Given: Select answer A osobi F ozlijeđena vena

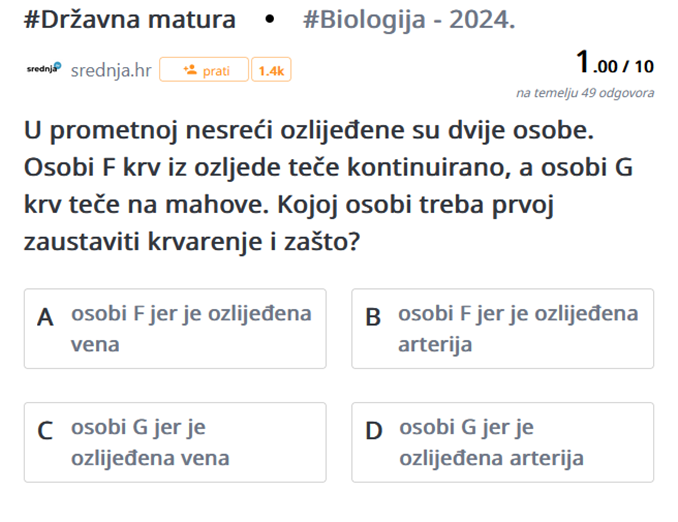Looking at the screenshot, I should 175,329.
